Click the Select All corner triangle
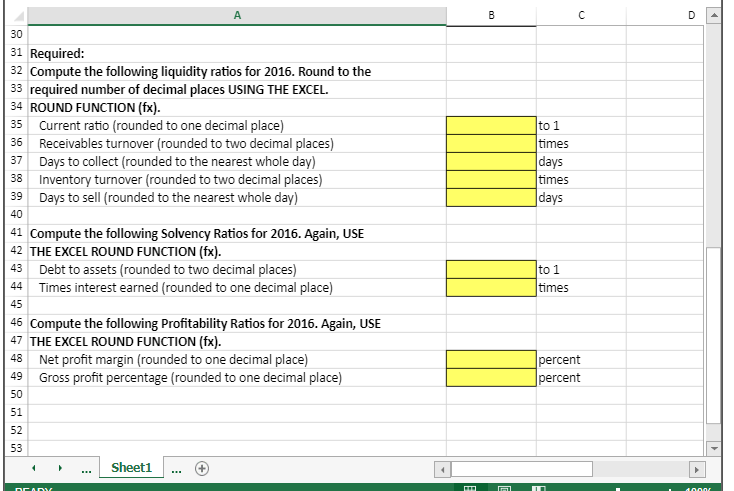 click(18, 16)
